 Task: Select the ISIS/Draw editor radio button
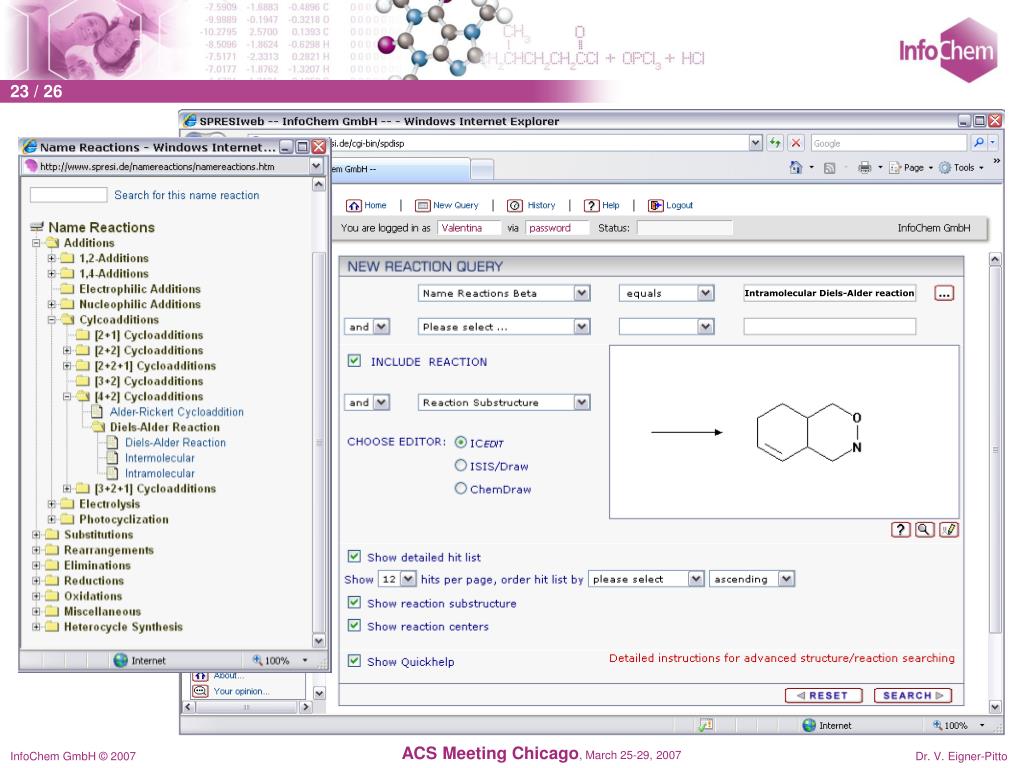(460, 465)
